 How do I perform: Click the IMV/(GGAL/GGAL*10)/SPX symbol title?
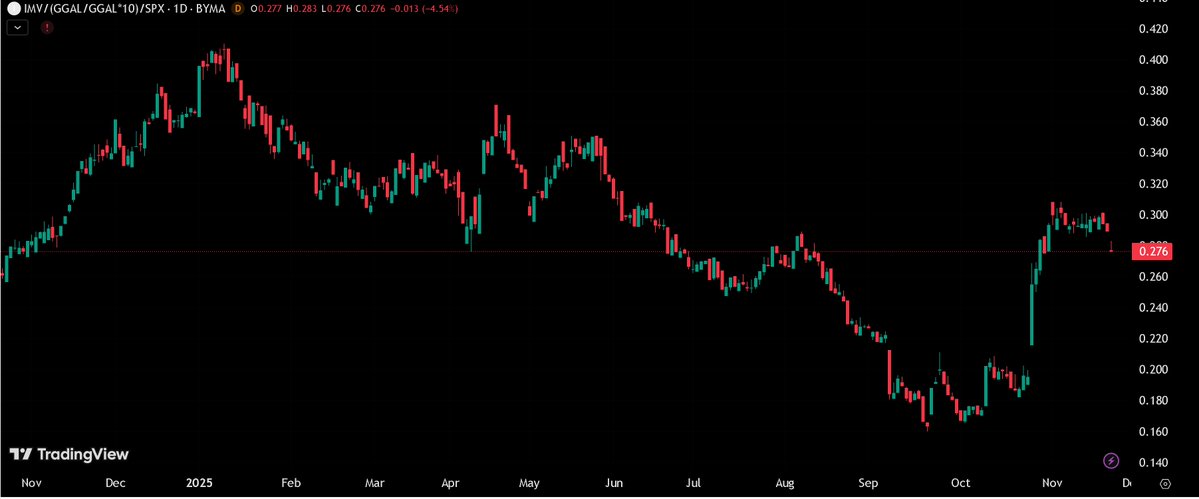(93, 8)
